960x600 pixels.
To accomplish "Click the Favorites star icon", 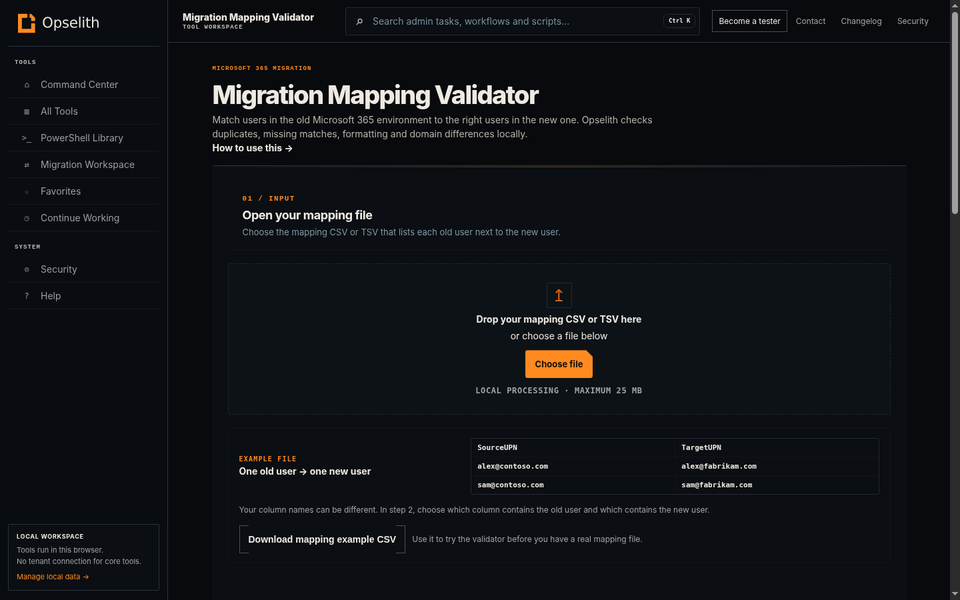I will point(26,192).
